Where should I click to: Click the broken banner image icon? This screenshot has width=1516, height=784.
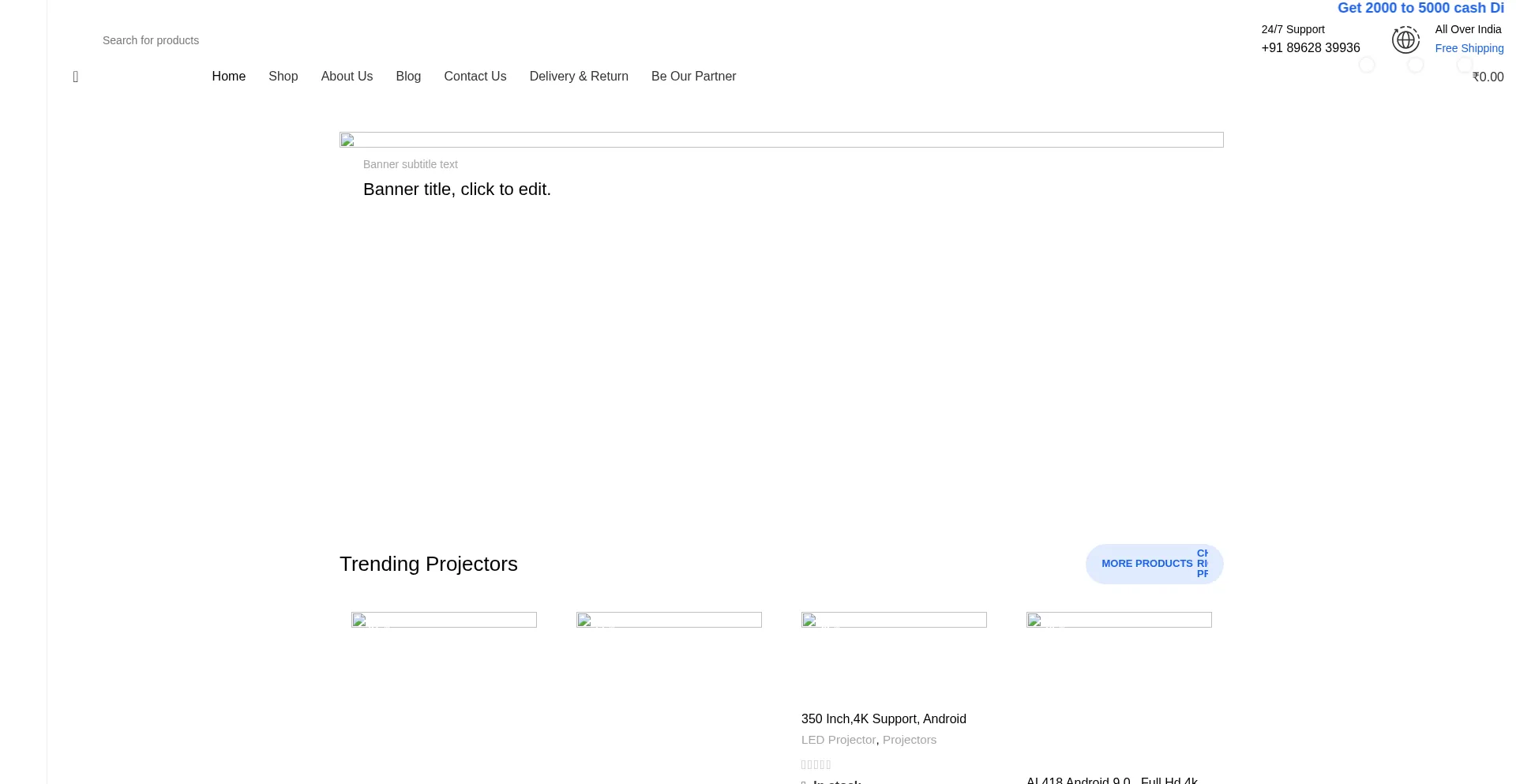point(347,141)
